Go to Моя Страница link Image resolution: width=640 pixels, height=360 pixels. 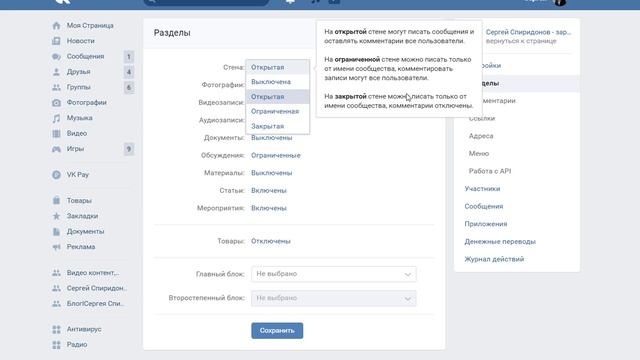[x=90, y=25]
